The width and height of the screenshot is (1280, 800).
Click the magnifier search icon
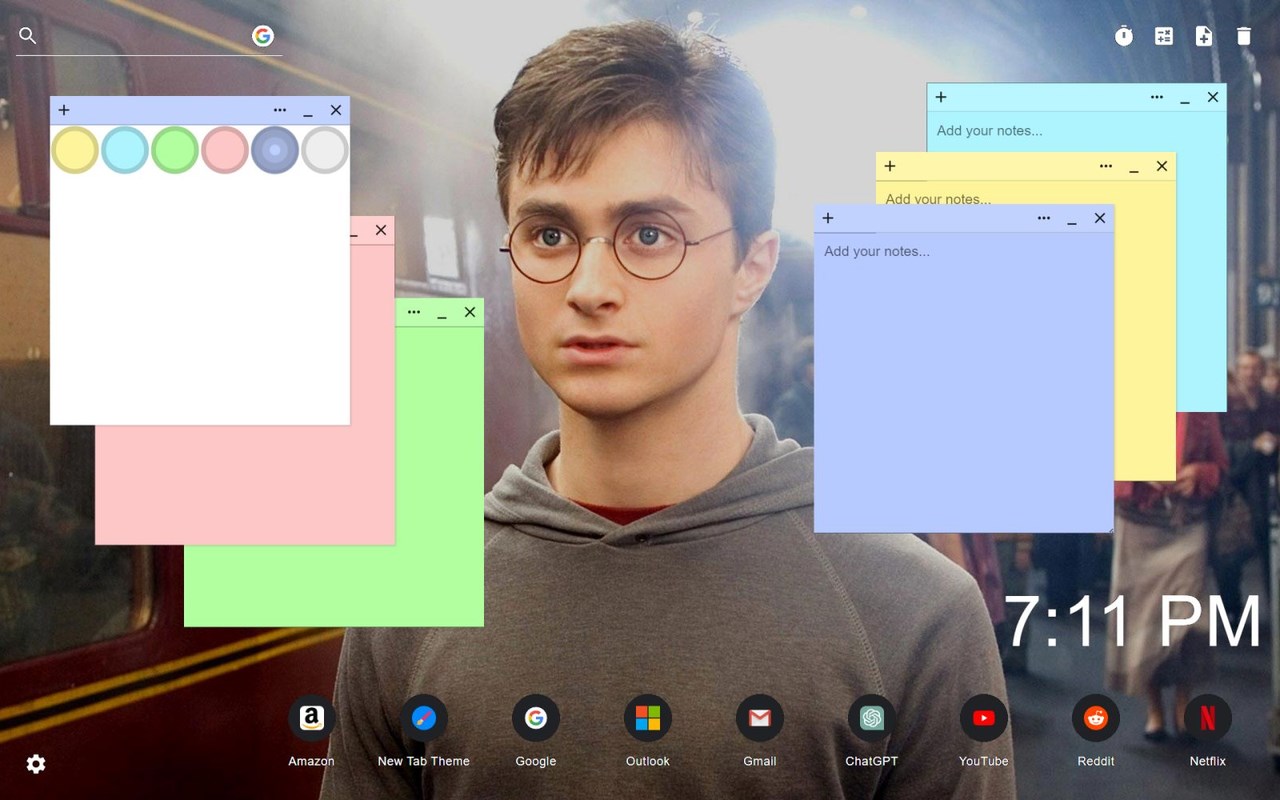point(28,36)
